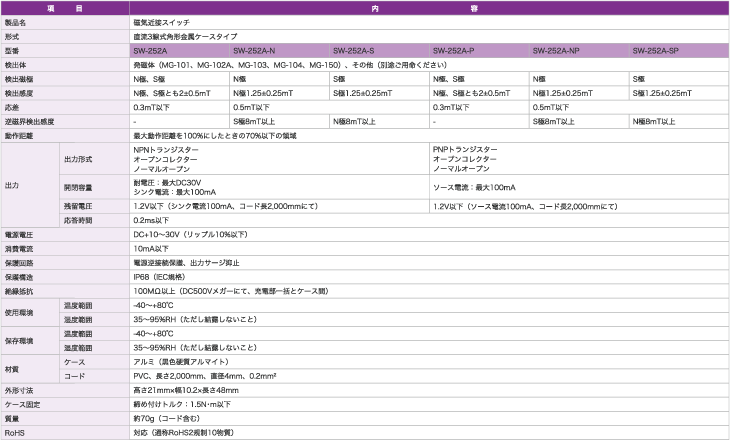730x440 pixels.
Task: Select the ソース電流：最大100mA cell
Action: [x=474, y=187]
